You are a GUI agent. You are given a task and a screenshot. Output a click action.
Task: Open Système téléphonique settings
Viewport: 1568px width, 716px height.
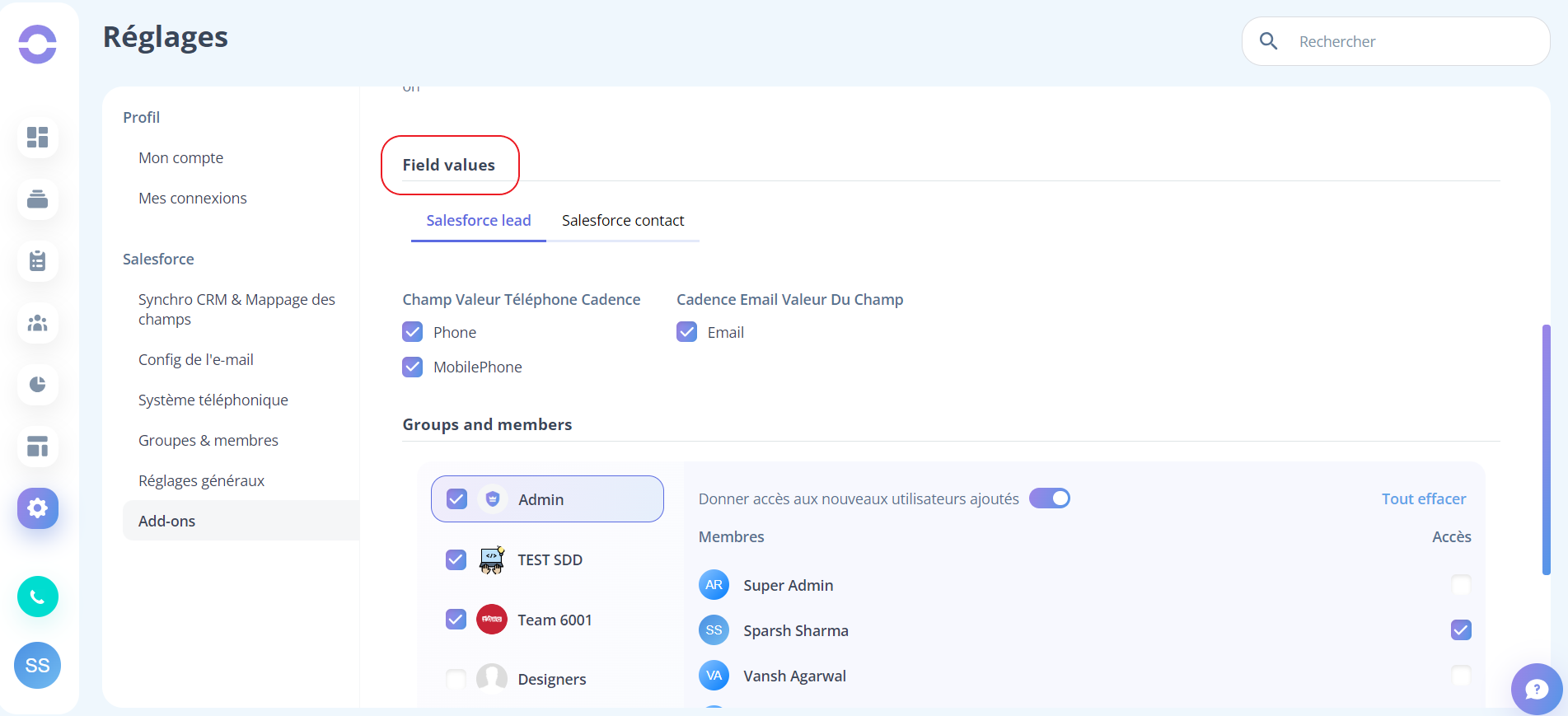coord(213,400)
